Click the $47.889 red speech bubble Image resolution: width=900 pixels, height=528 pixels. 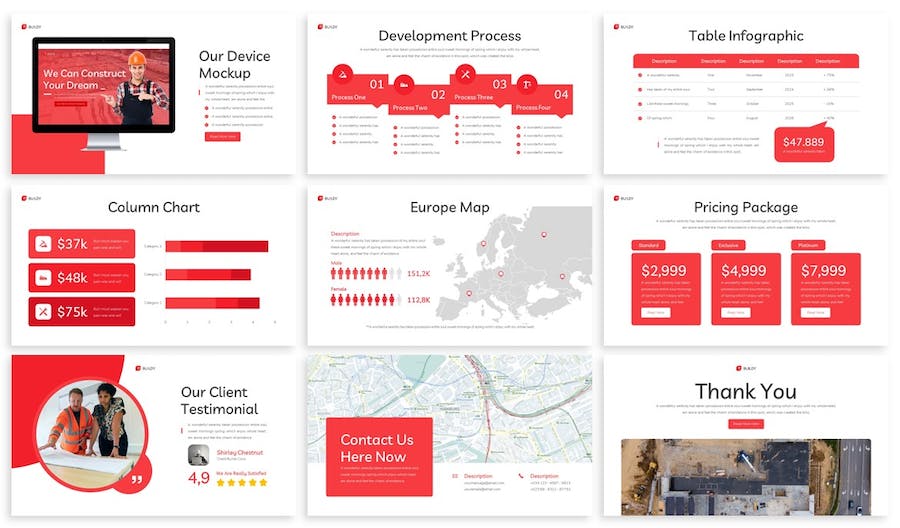[x=804, y=144]
